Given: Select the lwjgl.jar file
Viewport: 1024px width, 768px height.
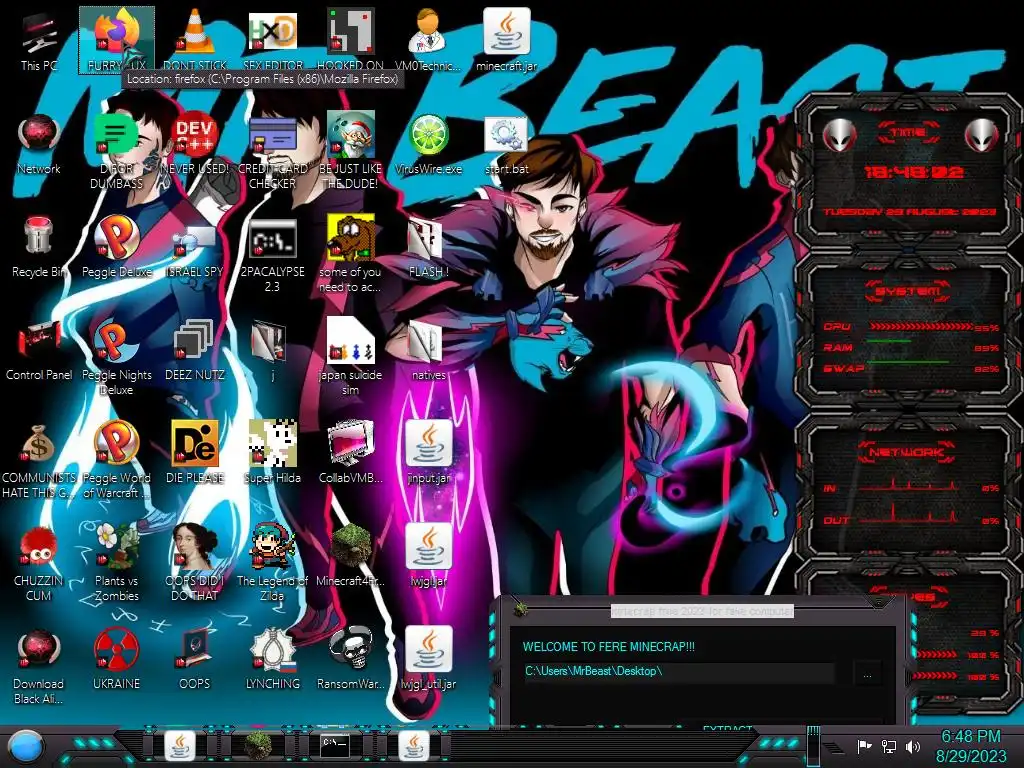Looking at the screenshot, I should (428, 556).
